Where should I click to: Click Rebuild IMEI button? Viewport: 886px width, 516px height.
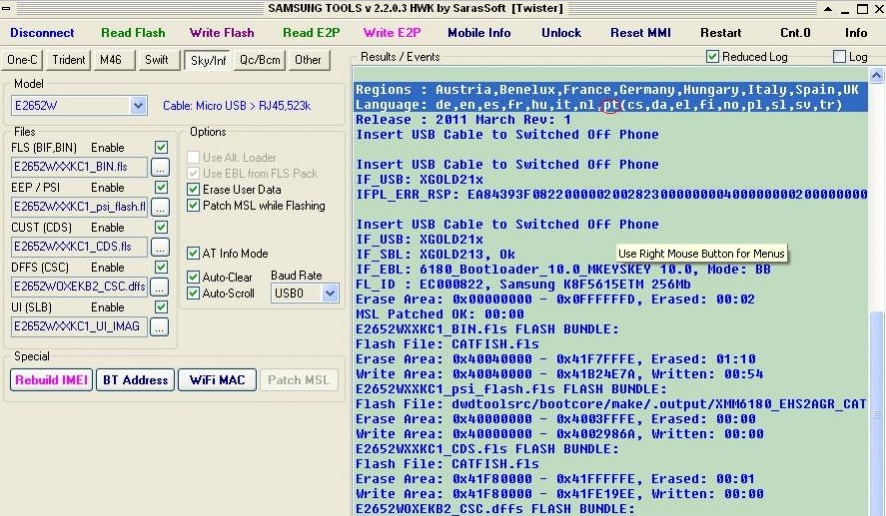51,380
